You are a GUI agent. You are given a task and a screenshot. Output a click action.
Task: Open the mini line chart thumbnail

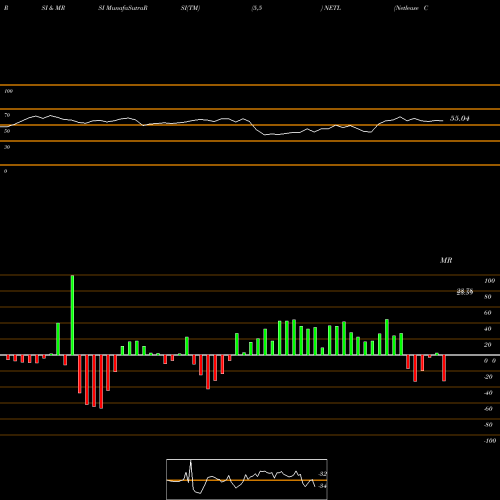(x=247, y=479)
